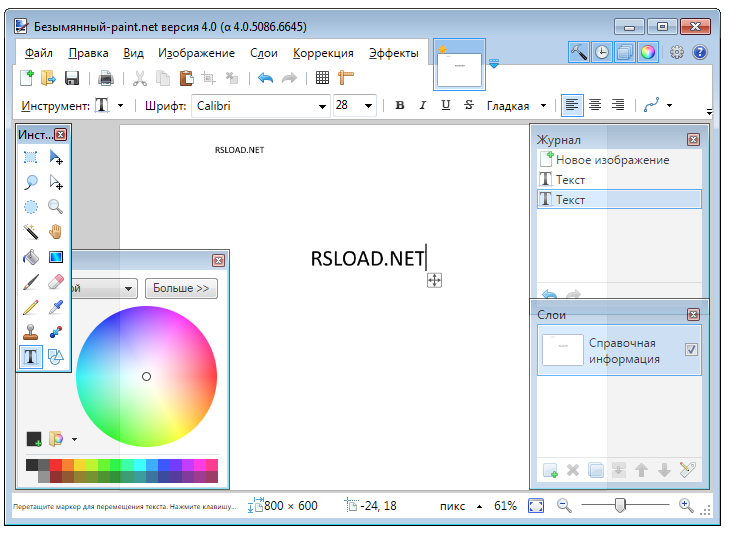
Task: Select the Move Selection tool
Action: tap(56, 182)
